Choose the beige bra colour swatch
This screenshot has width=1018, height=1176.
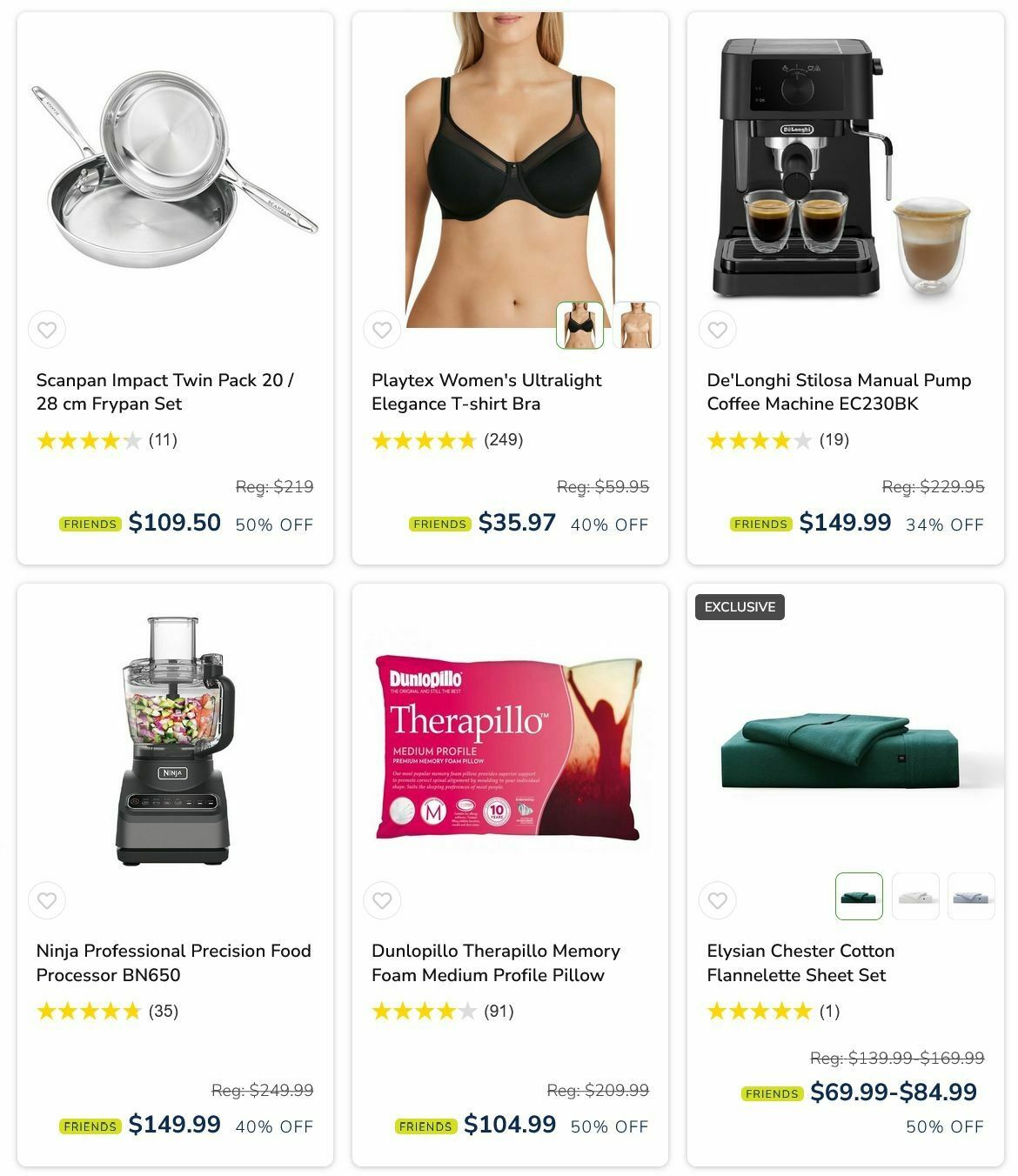click(x=636, y=325)
